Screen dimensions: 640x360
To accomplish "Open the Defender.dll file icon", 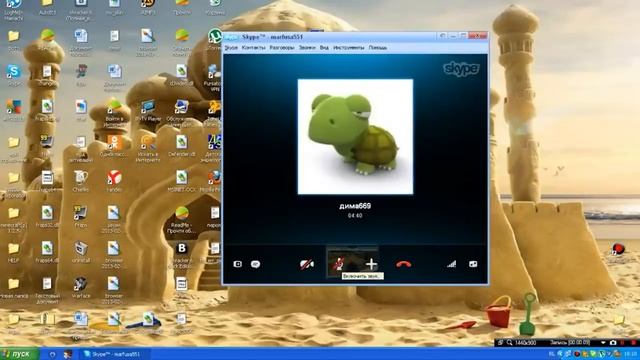I will [x=182, y=142].
